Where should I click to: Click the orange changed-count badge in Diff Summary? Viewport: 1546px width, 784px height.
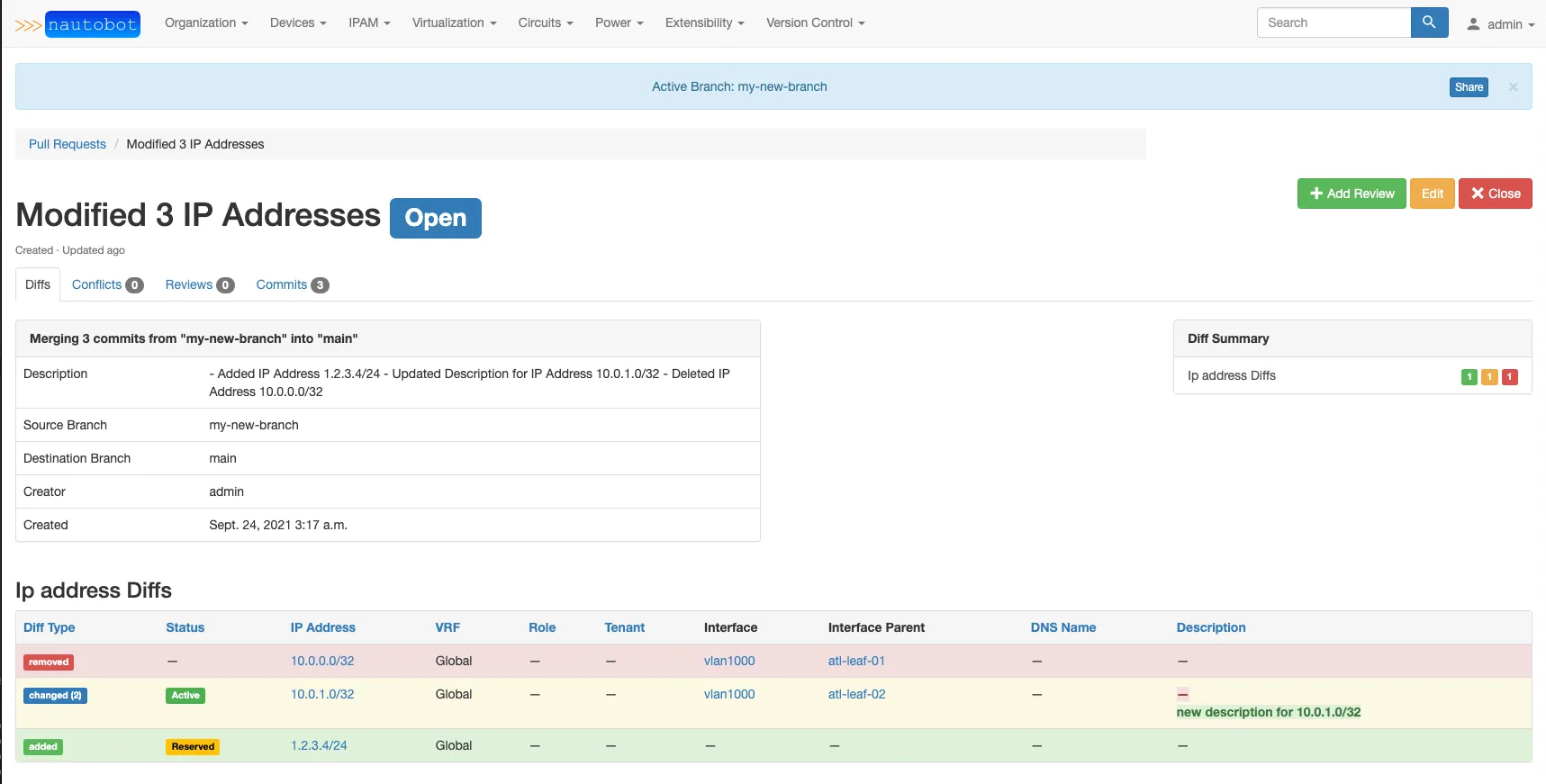click(x=1489, y=377)
